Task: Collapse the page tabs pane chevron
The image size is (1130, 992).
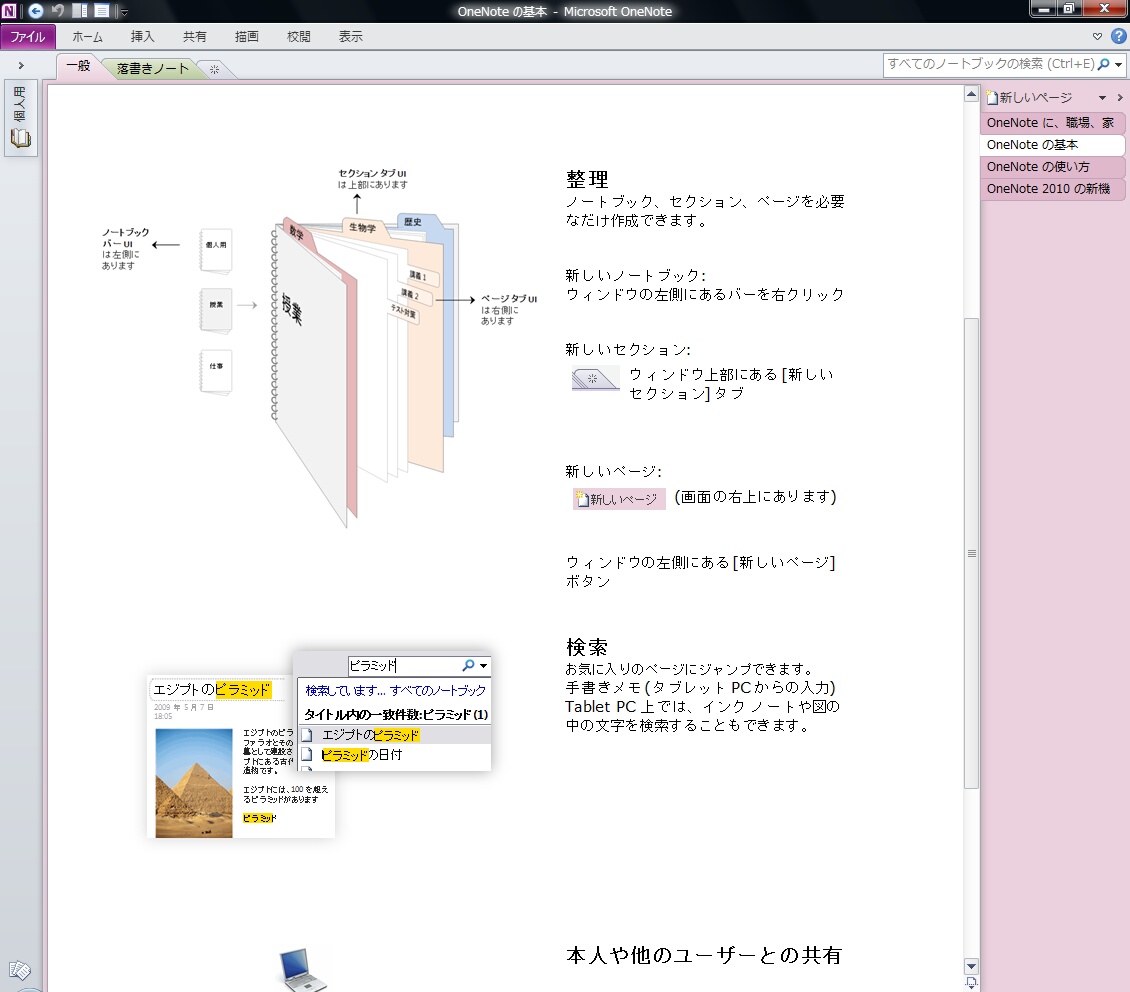Action: [1120, 98]
